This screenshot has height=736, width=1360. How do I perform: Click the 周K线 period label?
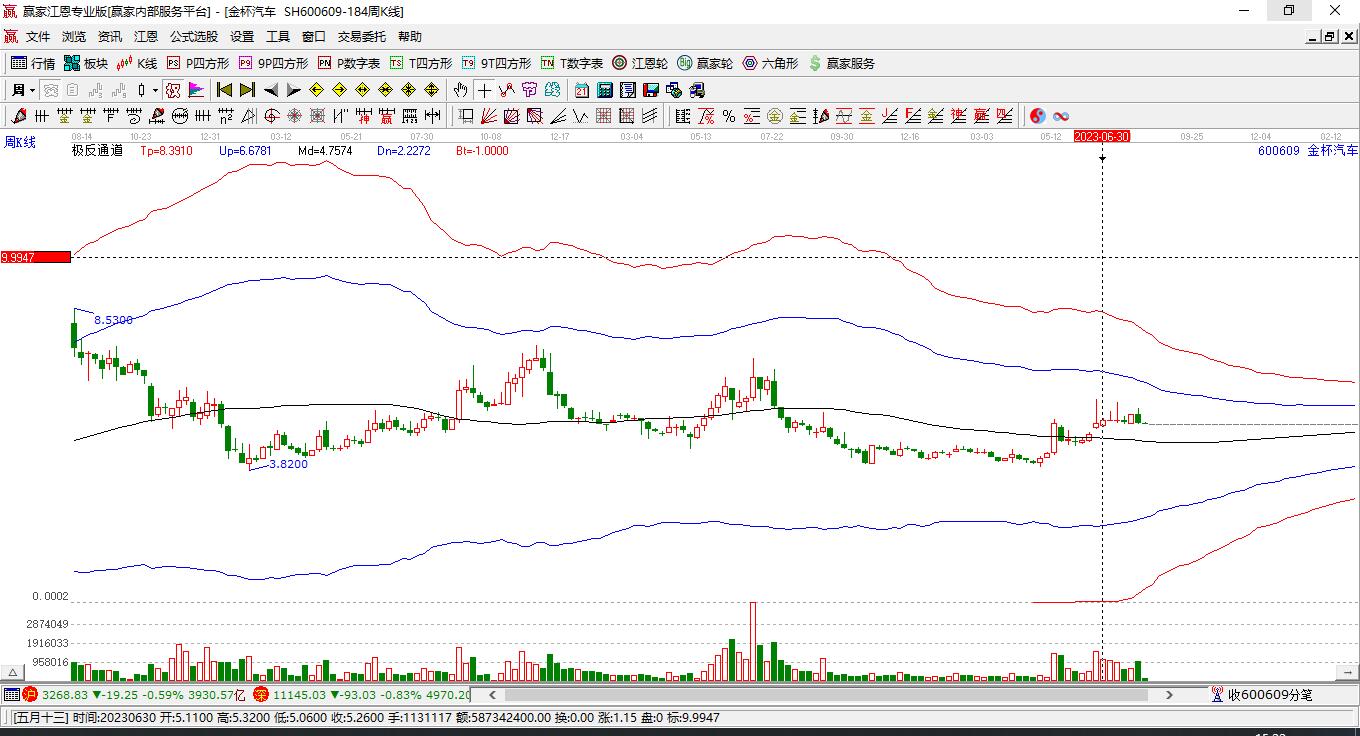[x=20, y=143]
